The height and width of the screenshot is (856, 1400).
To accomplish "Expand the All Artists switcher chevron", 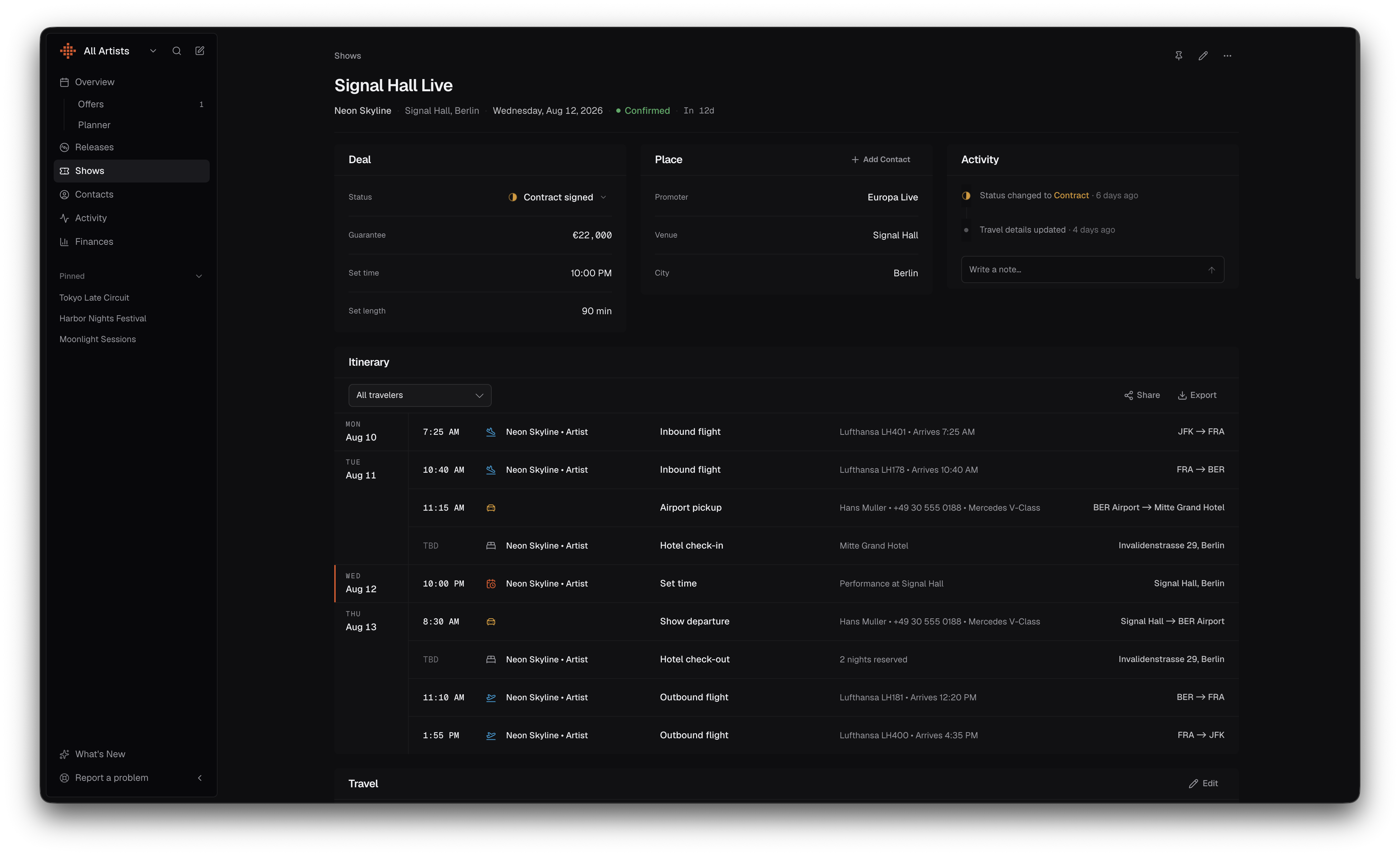I will click(x=153, y=51).
